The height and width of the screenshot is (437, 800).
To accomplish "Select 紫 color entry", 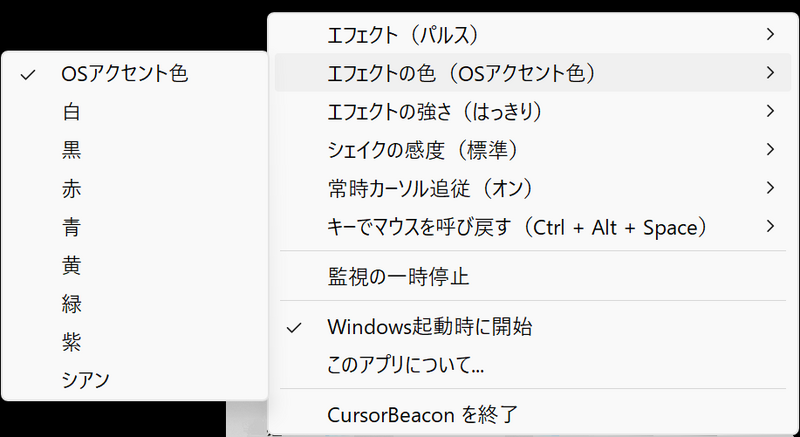I will 135,342.
